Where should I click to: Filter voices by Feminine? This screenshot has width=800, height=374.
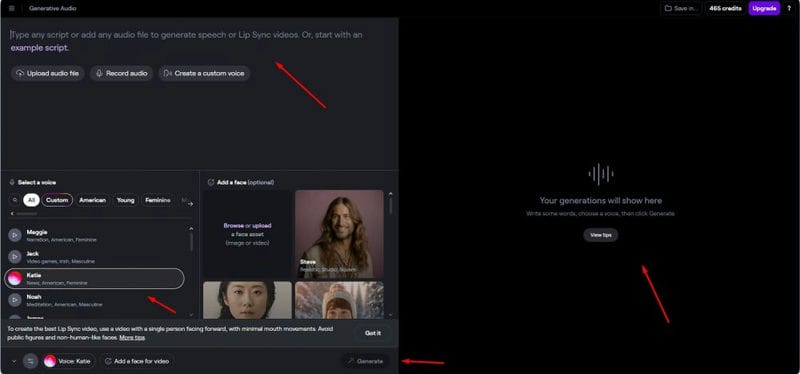tap(158, 201)
